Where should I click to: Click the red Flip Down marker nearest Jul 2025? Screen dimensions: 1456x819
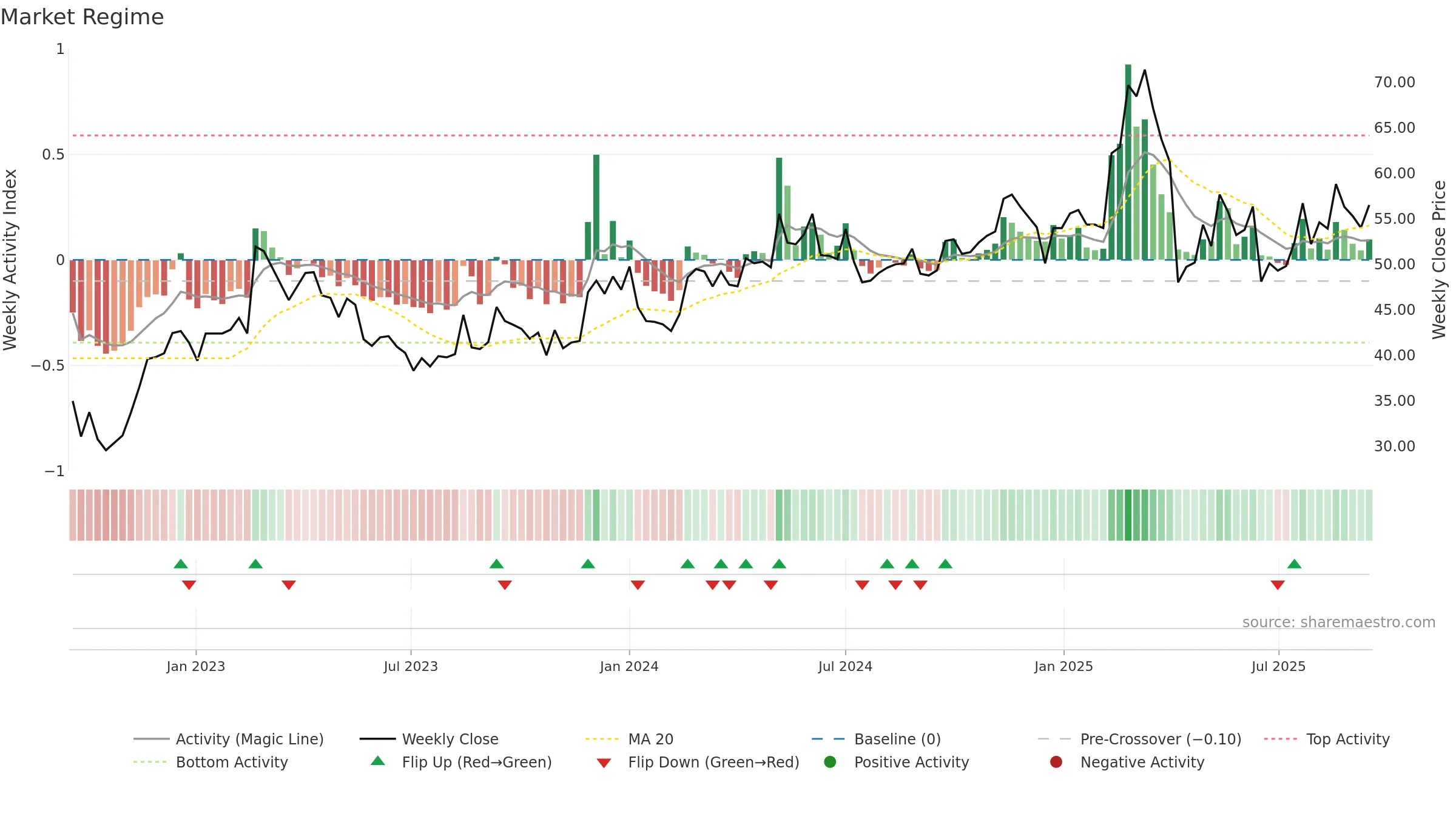click(x=1278, y=585)
